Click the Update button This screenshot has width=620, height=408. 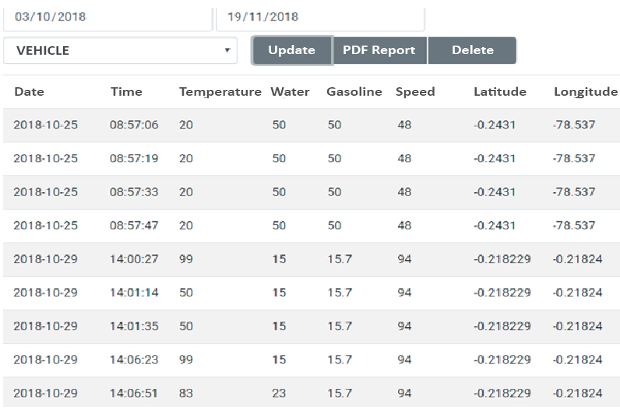292,50
